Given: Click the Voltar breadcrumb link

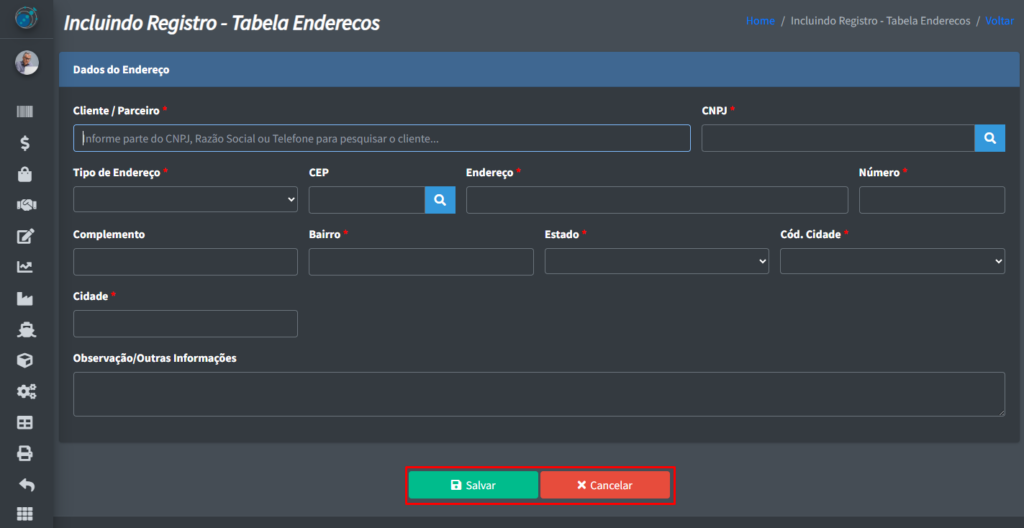Looking at the screenshot, I should click(x=999, y=21).
